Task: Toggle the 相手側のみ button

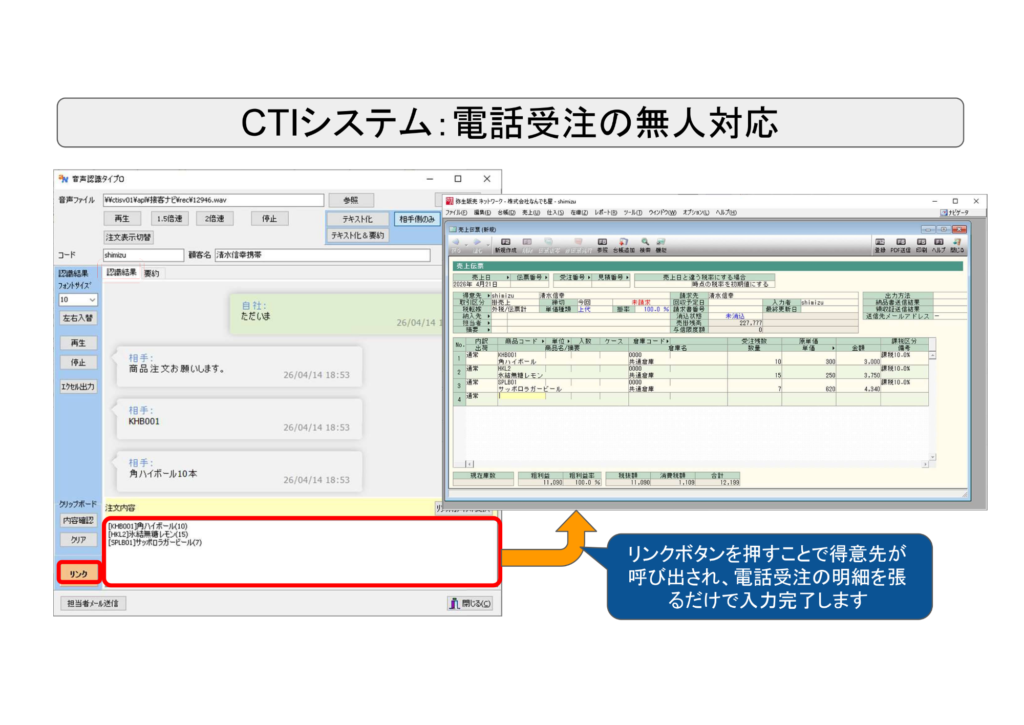Action: pos(417,219)
